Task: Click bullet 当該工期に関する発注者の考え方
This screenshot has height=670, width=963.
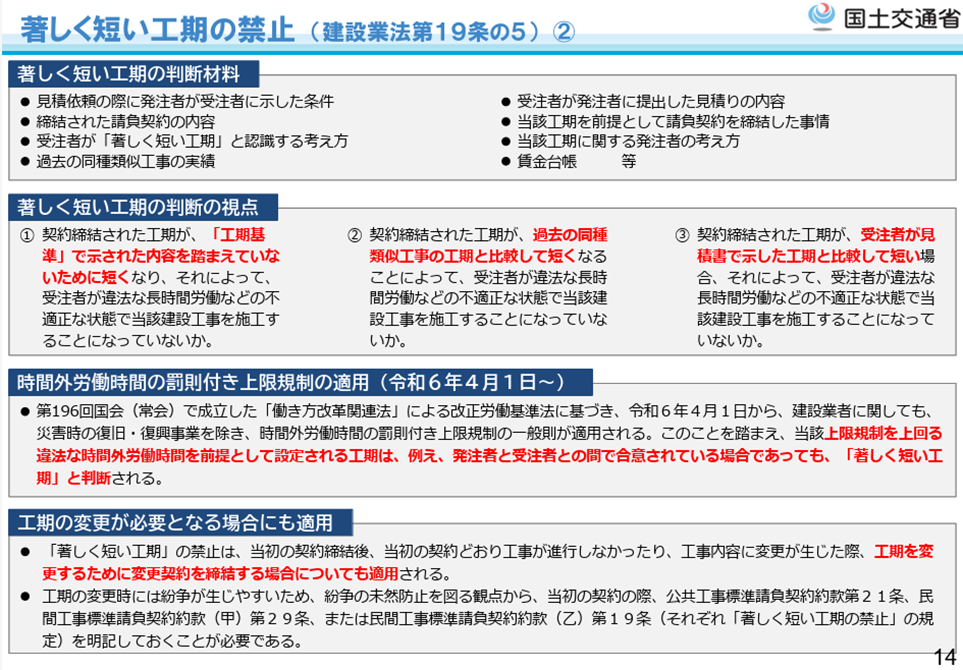Action: click(x=628, y=141)
